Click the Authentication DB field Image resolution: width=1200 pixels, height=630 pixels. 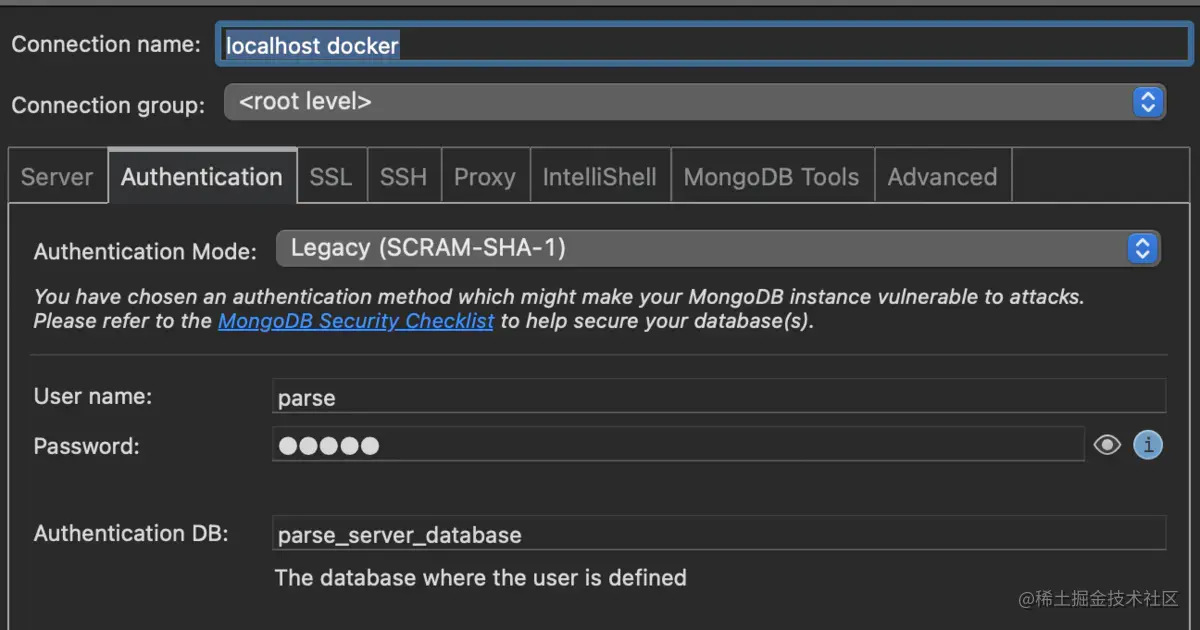[x=718, y=534]
